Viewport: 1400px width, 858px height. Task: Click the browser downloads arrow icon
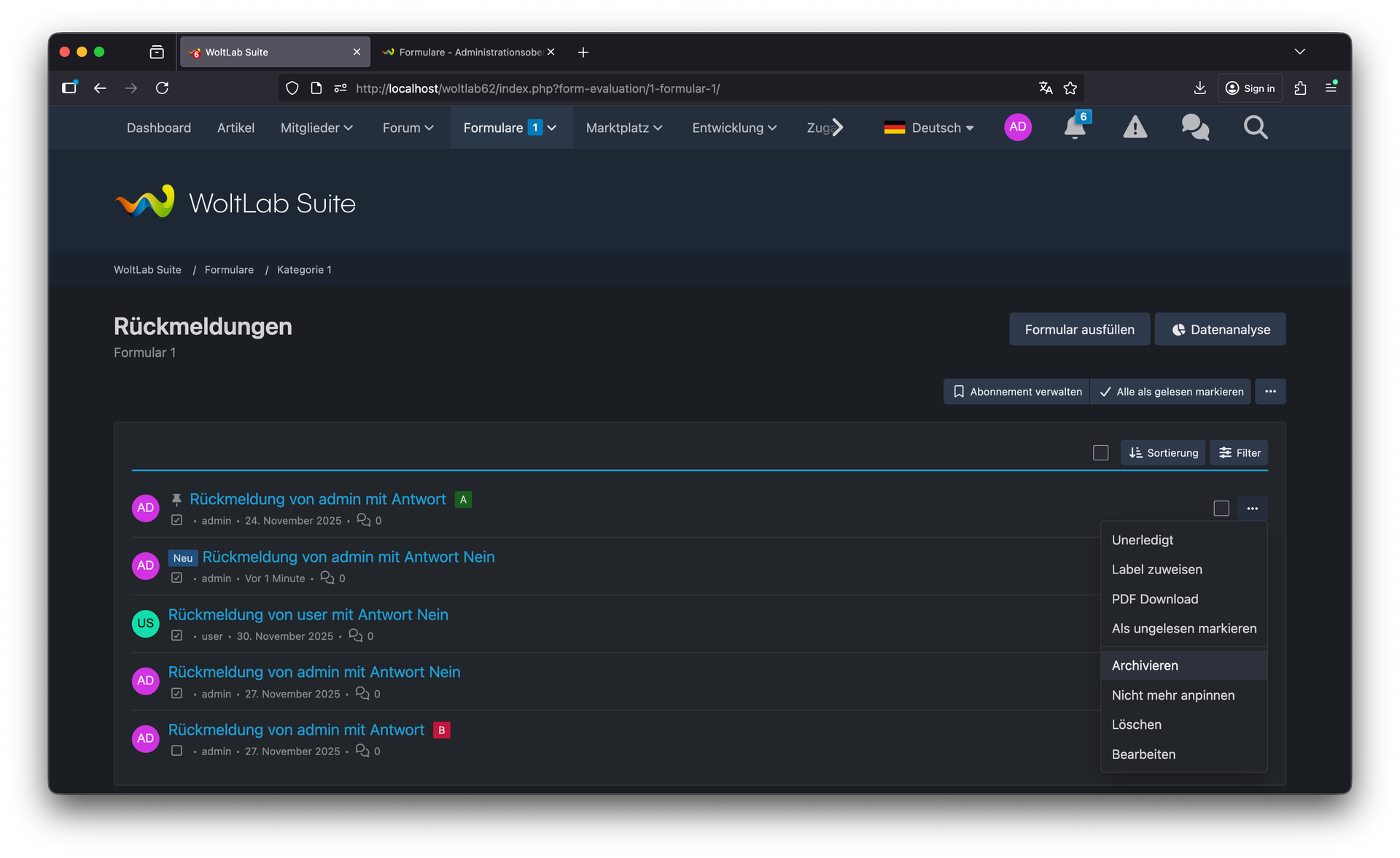click(1199, 88)
